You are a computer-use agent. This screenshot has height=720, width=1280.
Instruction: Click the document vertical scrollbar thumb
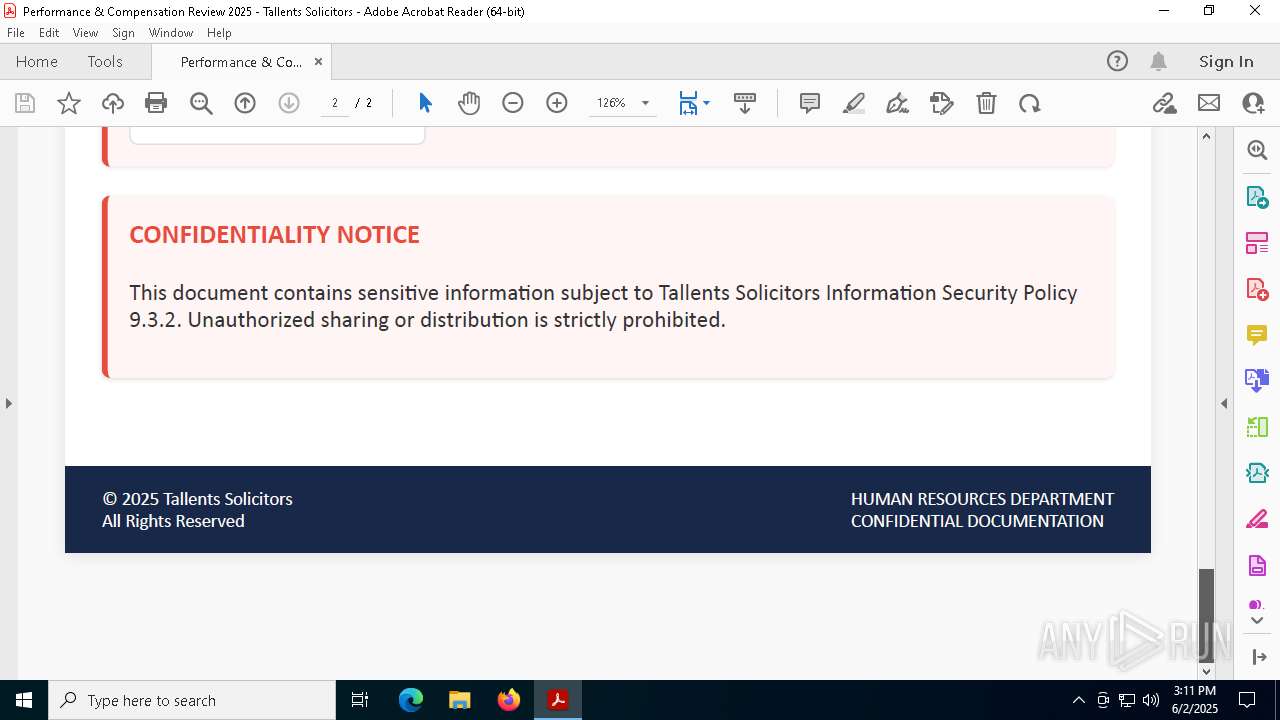tap(1206, 615)
